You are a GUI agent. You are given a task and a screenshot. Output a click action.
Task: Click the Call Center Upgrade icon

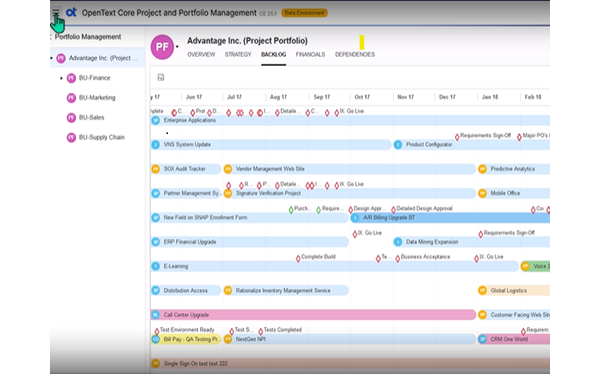click(x=155, y=315)
